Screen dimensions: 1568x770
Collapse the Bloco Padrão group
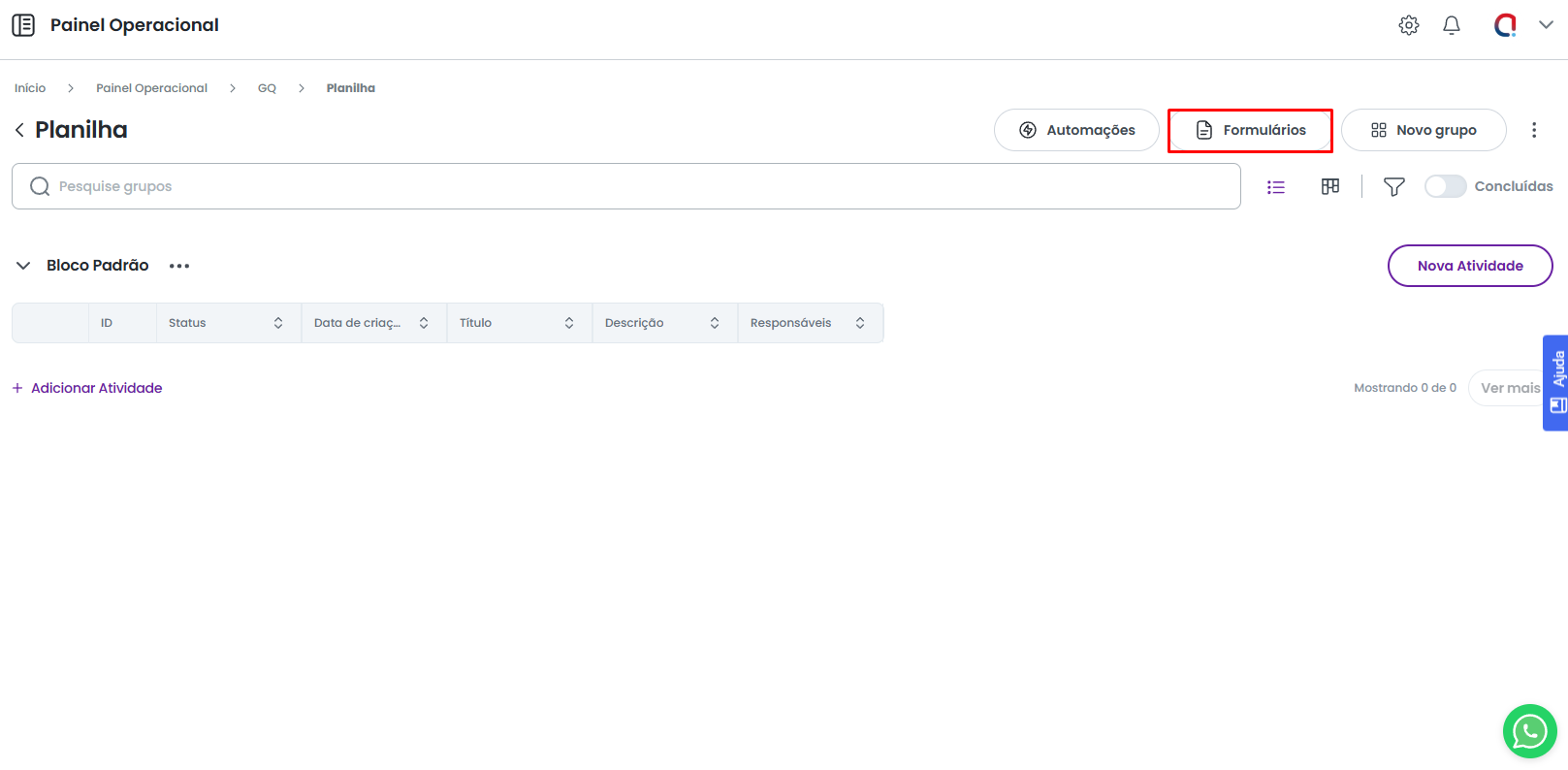coord(23,266)
